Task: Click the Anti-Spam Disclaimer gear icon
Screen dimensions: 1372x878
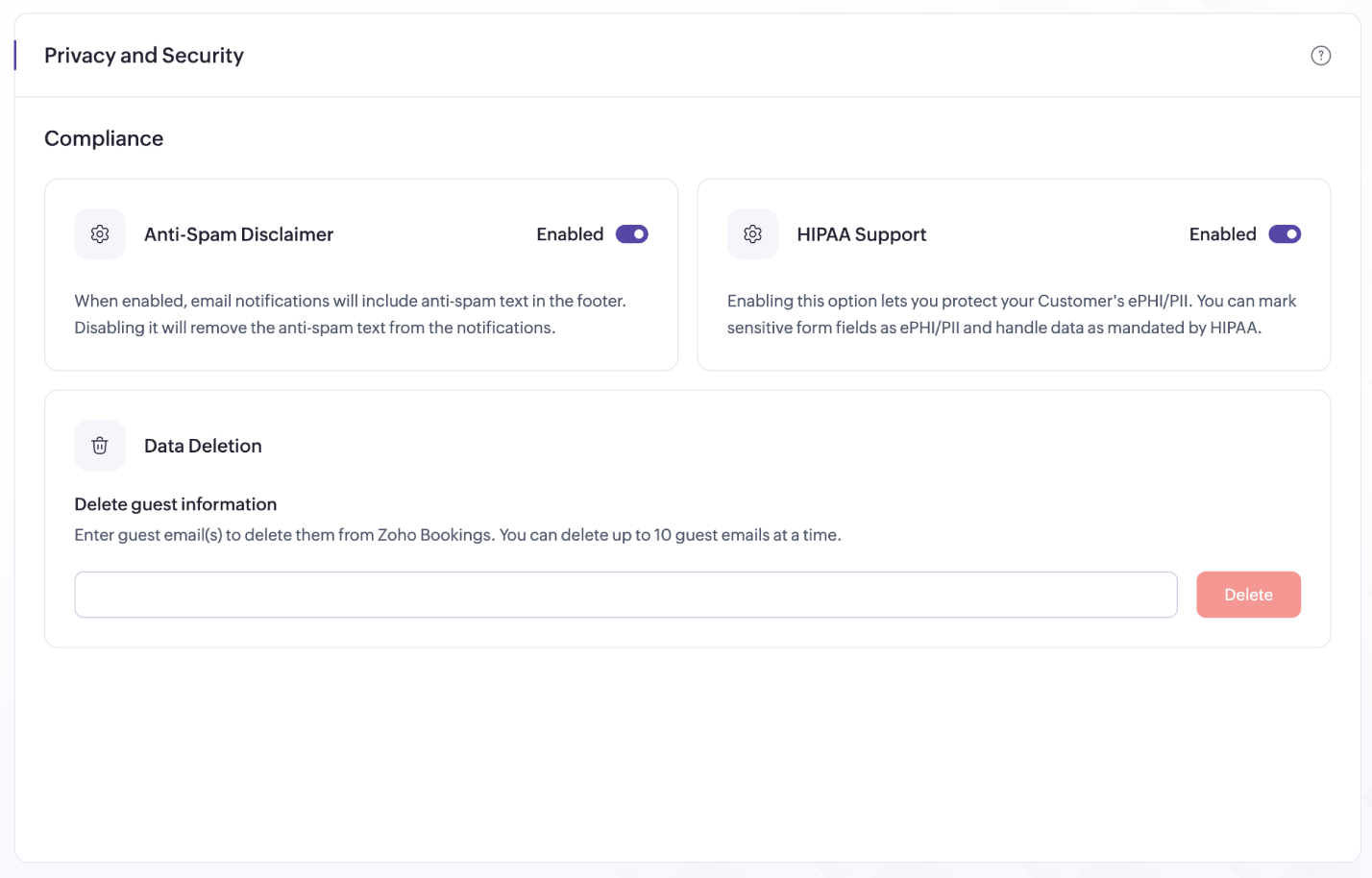Action: click(100, 234)
